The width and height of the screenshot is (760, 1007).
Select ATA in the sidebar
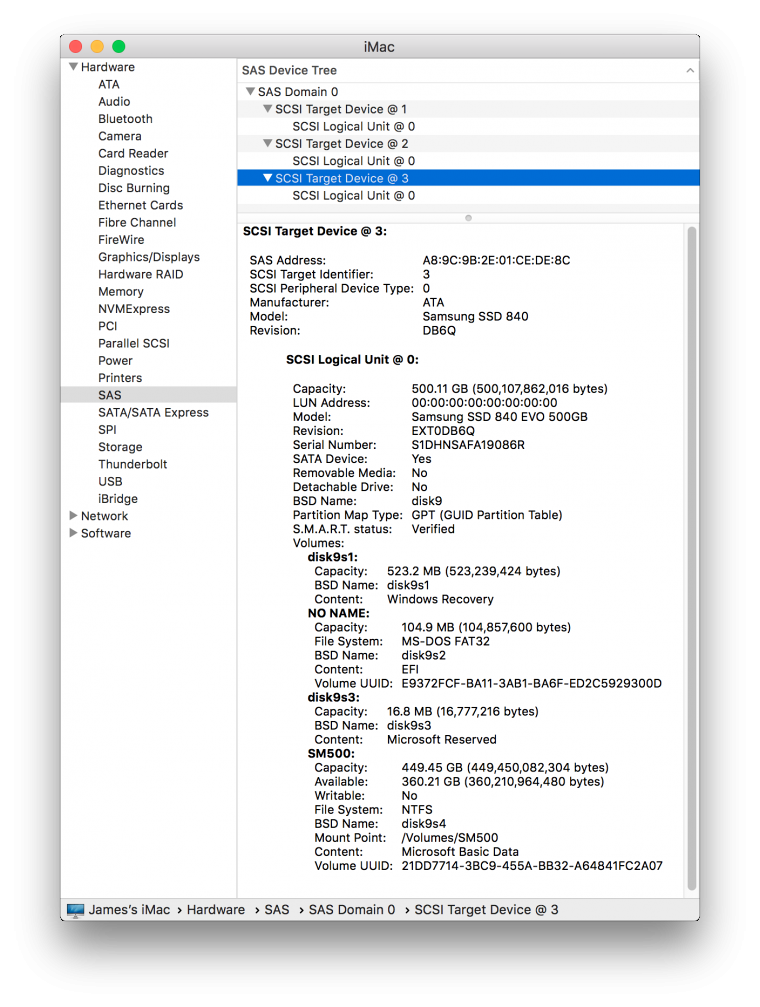109,84
